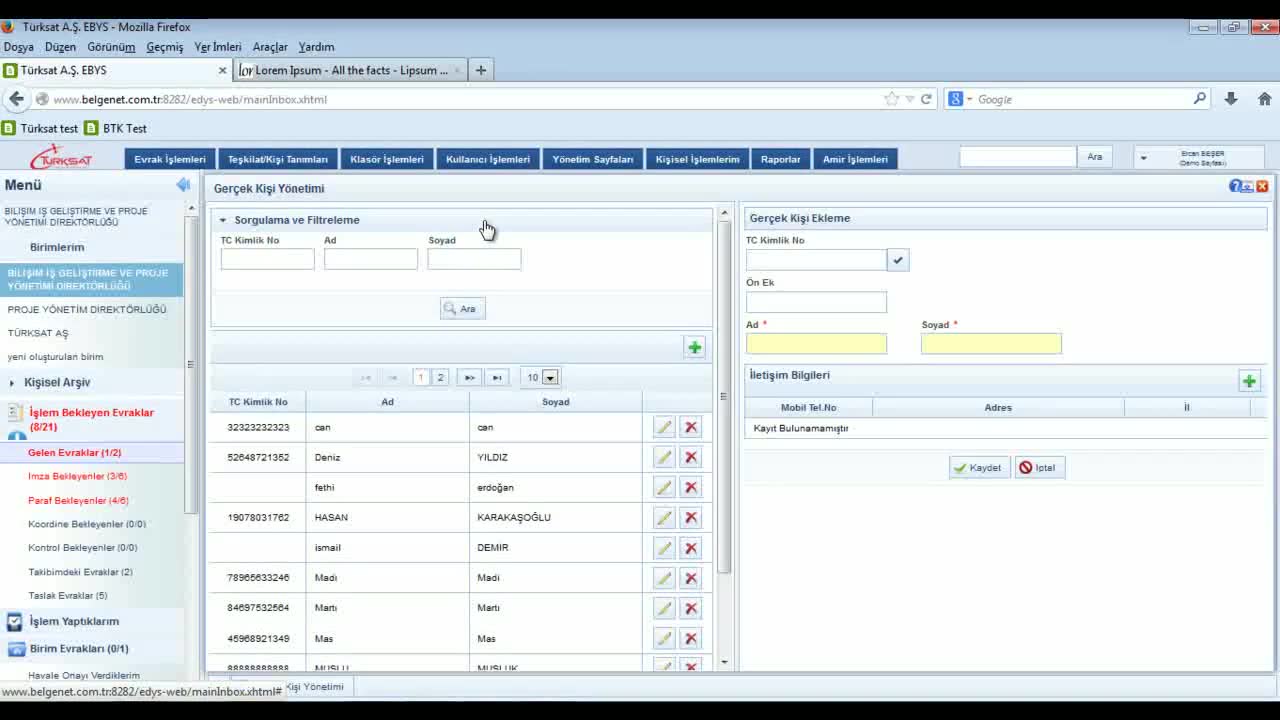The height and width of the screenshot is (720, 1280).
Task: Click the edit pencil icon for Deniz YILDIZ
Action: (663, 457)
